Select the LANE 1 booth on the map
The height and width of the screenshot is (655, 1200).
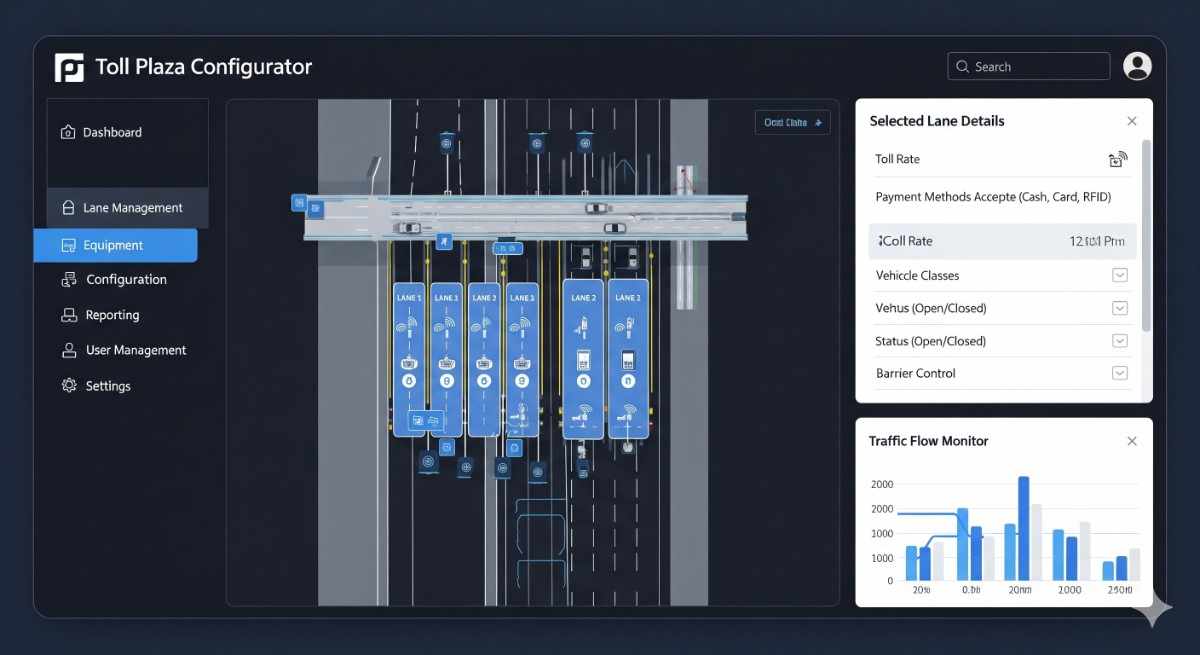click(x=409, y=358)
